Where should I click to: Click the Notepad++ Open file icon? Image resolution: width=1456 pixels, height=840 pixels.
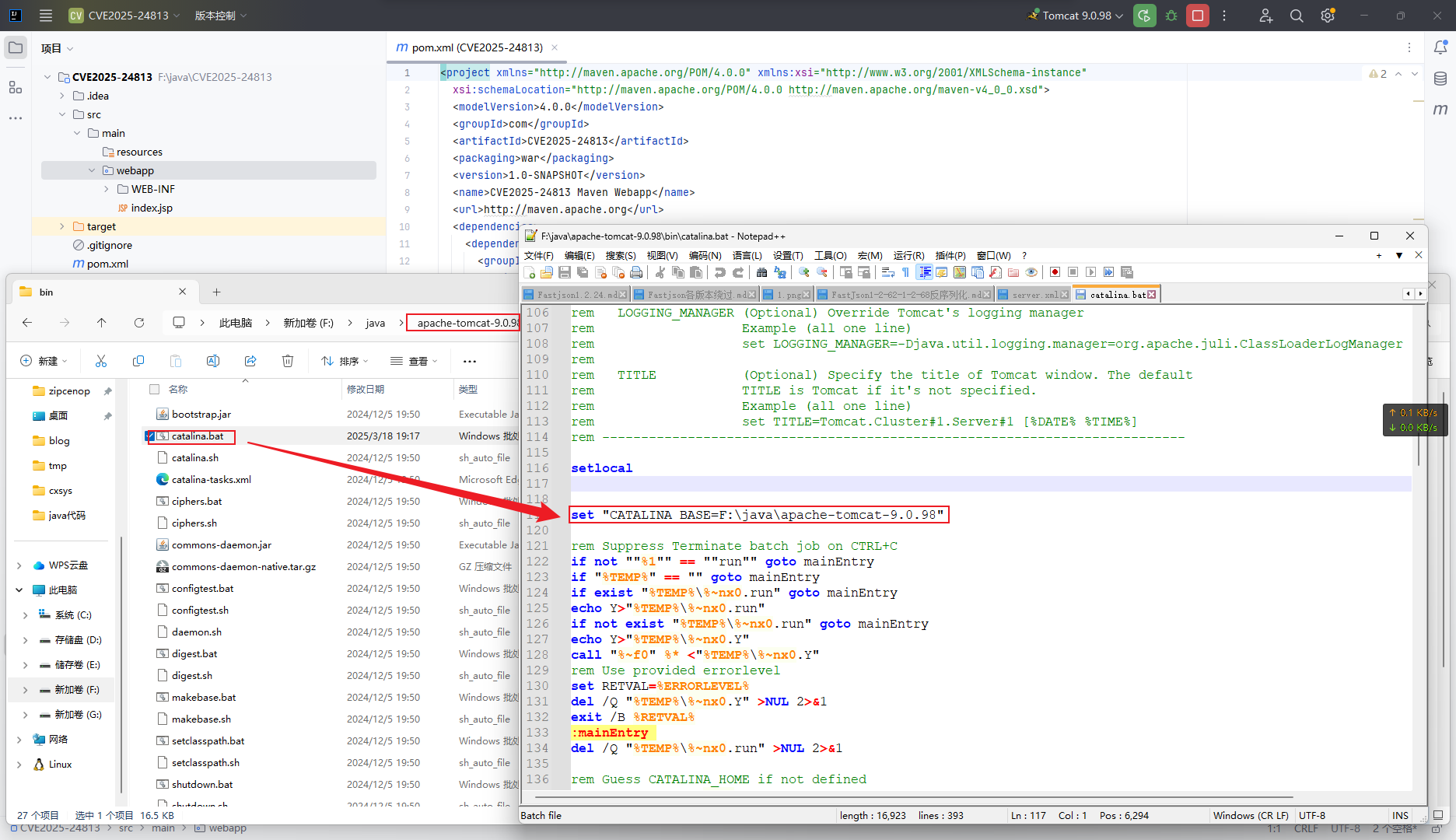[547, 272]
